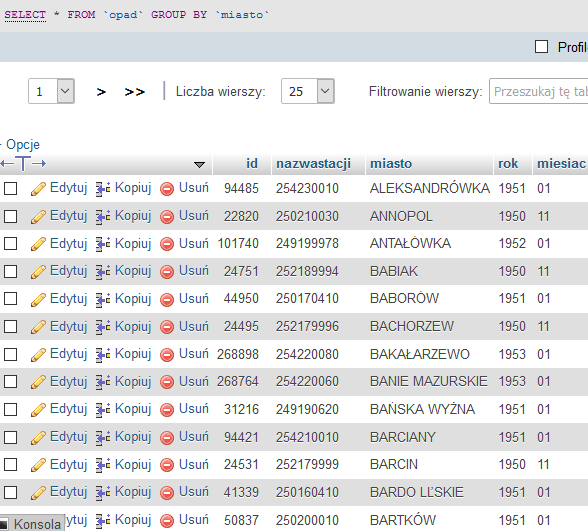Click the copy icon in the ANNOPOL row
588x531 pixels.
[x=103, y=217]
